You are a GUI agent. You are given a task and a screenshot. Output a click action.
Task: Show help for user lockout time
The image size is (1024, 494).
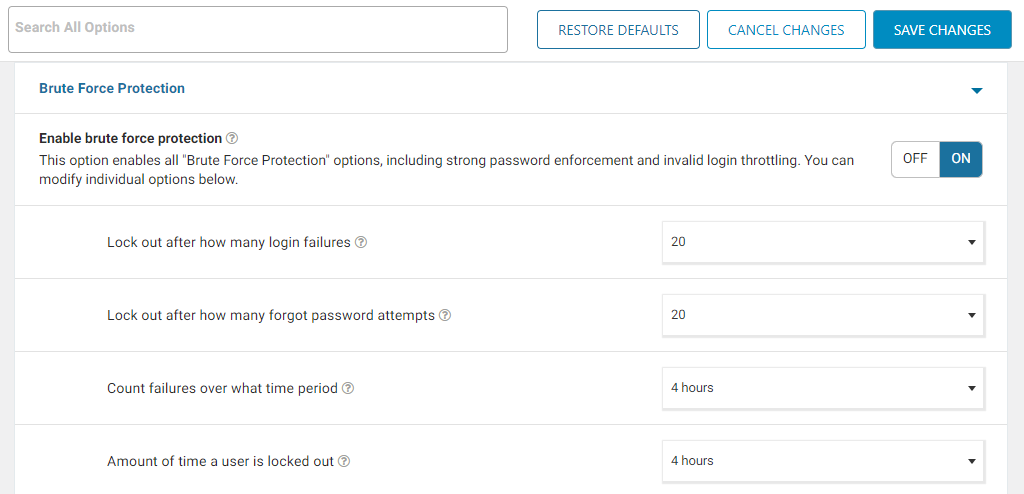(344, 461)
